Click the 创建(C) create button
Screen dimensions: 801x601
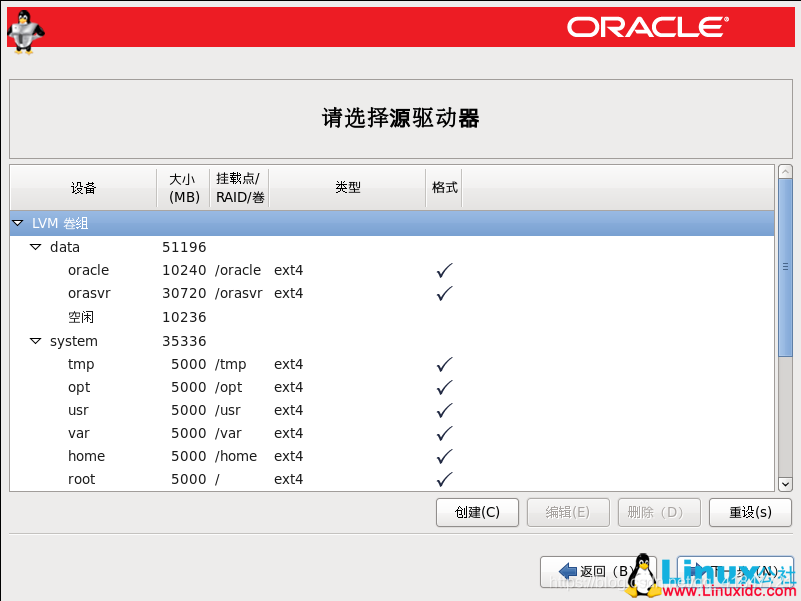[x=477, y=512]
